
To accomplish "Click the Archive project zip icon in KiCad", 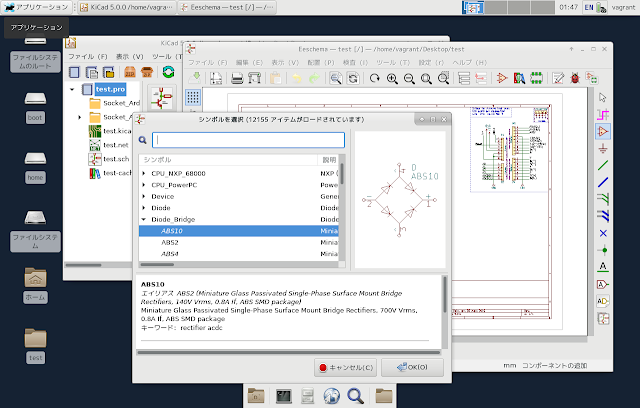I will click(130, 72).
